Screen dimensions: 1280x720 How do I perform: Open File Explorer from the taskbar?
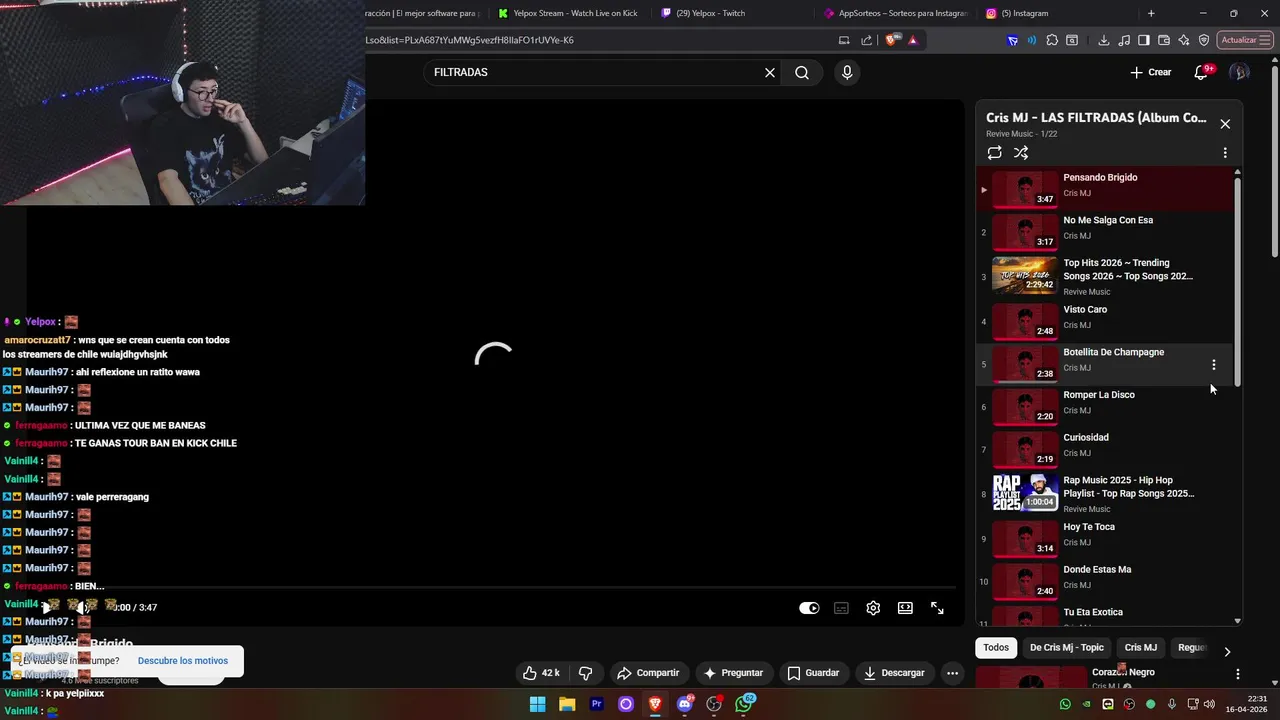(567, 704)
